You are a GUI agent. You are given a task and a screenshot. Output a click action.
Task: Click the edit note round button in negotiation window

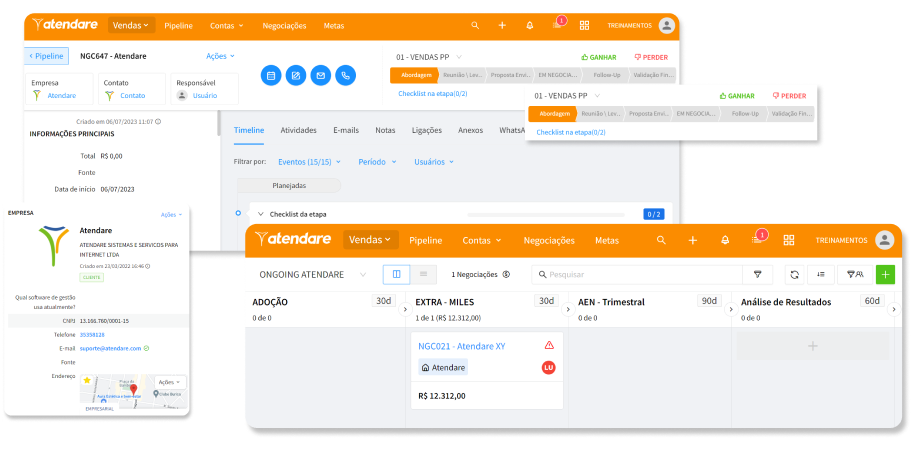tap(296, 75)
